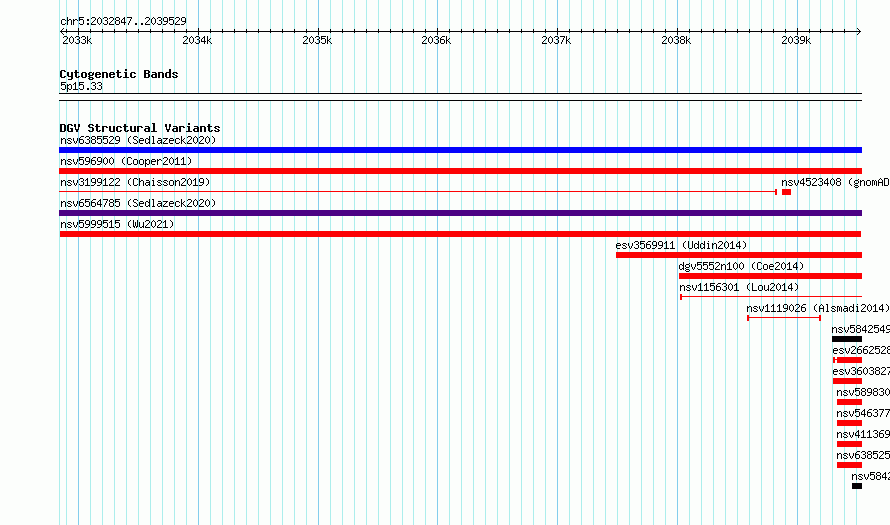Viewport: 890px width, 525px height.
Task: Click the red nsv5999515 variant bar
Action: pyautogui.click(x=460, y=234)
